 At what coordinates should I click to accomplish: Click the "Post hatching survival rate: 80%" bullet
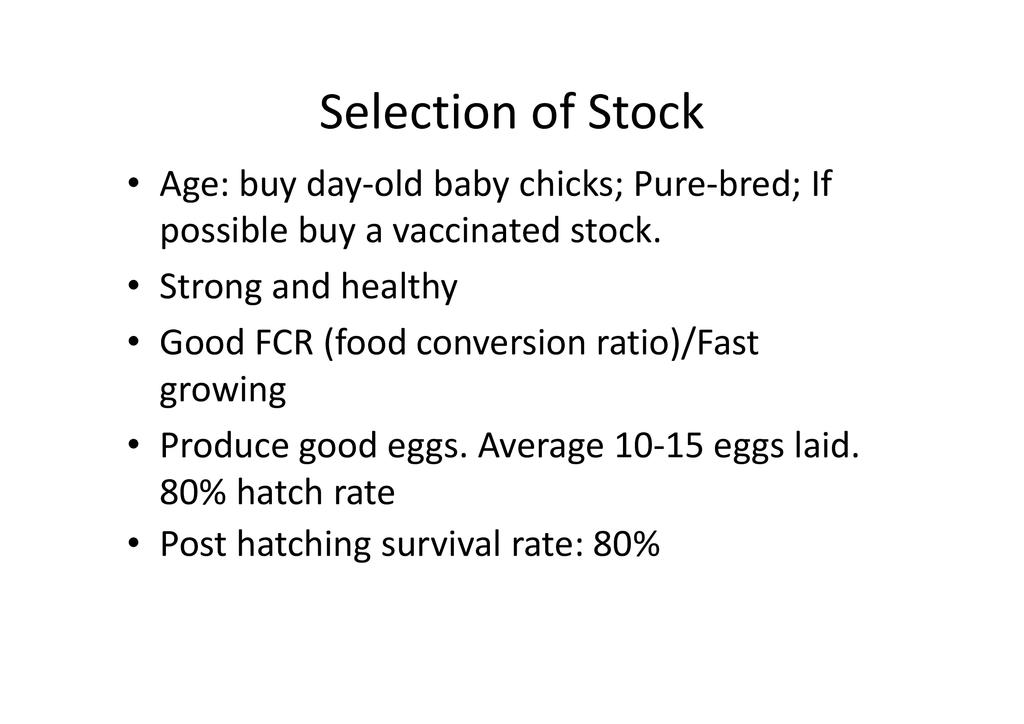[409, 545]
